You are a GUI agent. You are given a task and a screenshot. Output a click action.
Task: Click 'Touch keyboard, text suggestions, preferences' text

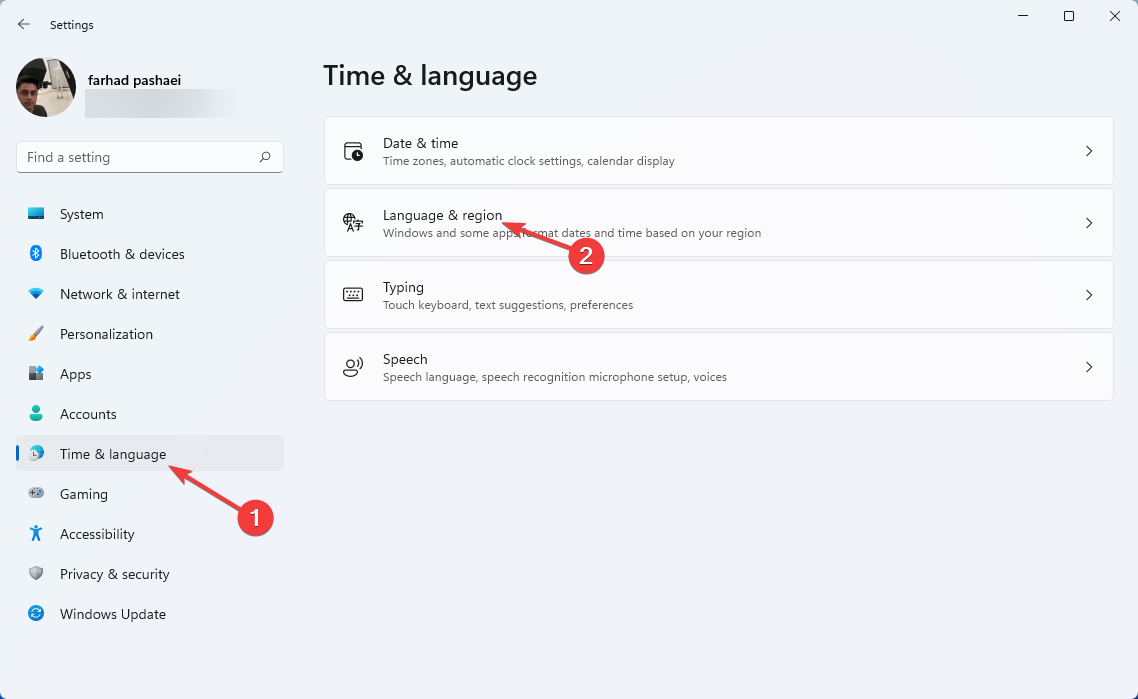pyautogui.click(x=507, y=305)
